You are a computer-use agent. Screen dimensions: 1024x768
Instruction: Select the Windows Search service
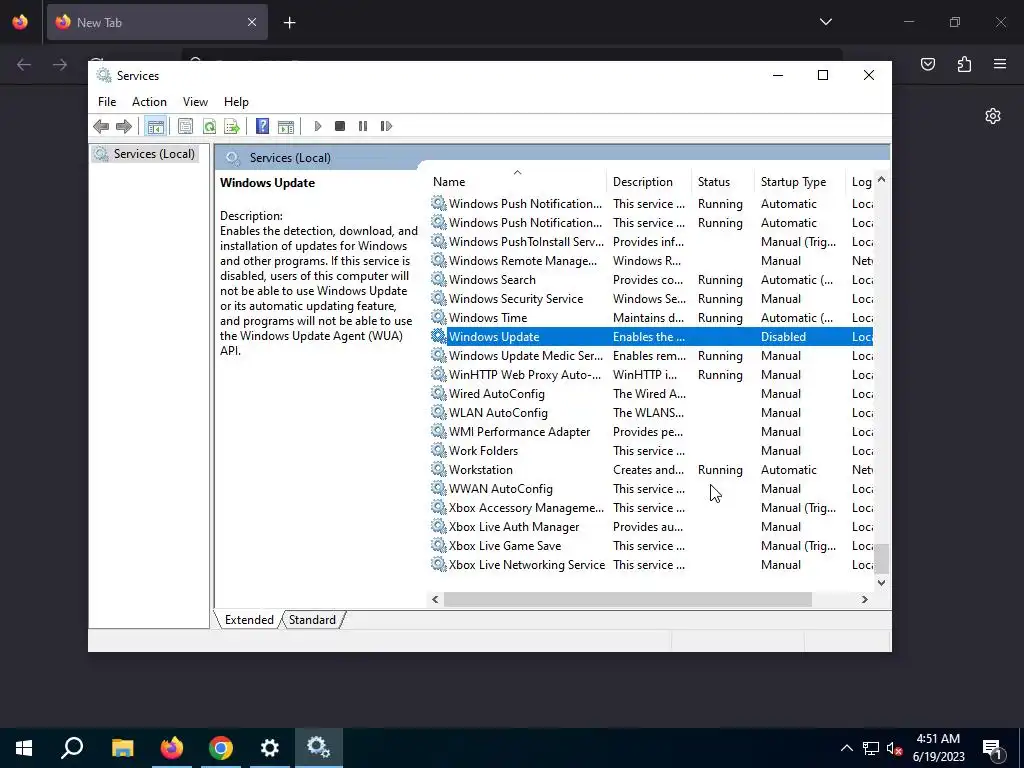click(651, 280)
